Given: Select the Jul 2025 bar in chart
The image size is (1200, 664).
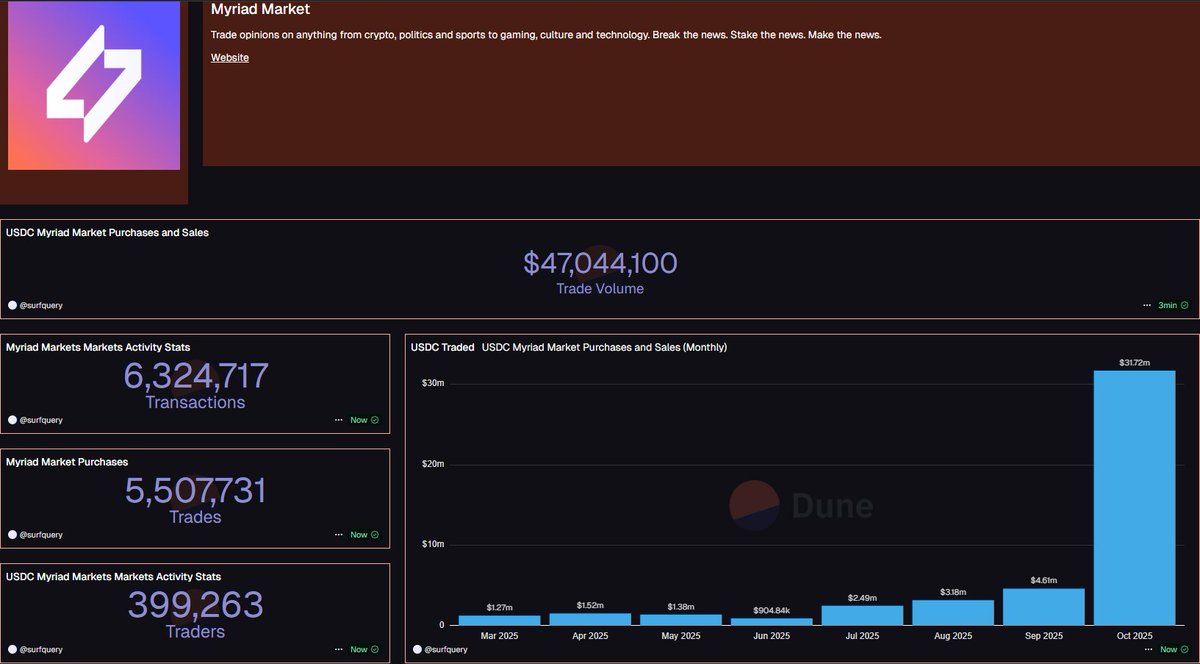Looking at the screenshot, I should click(862, 615).
